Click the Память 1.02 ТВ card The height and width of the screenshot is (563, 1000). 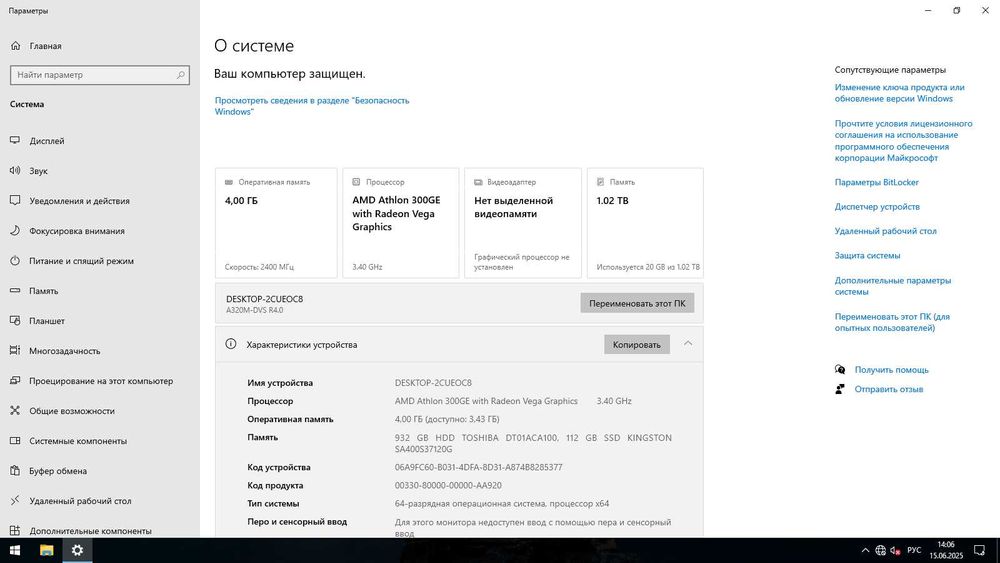645,223
